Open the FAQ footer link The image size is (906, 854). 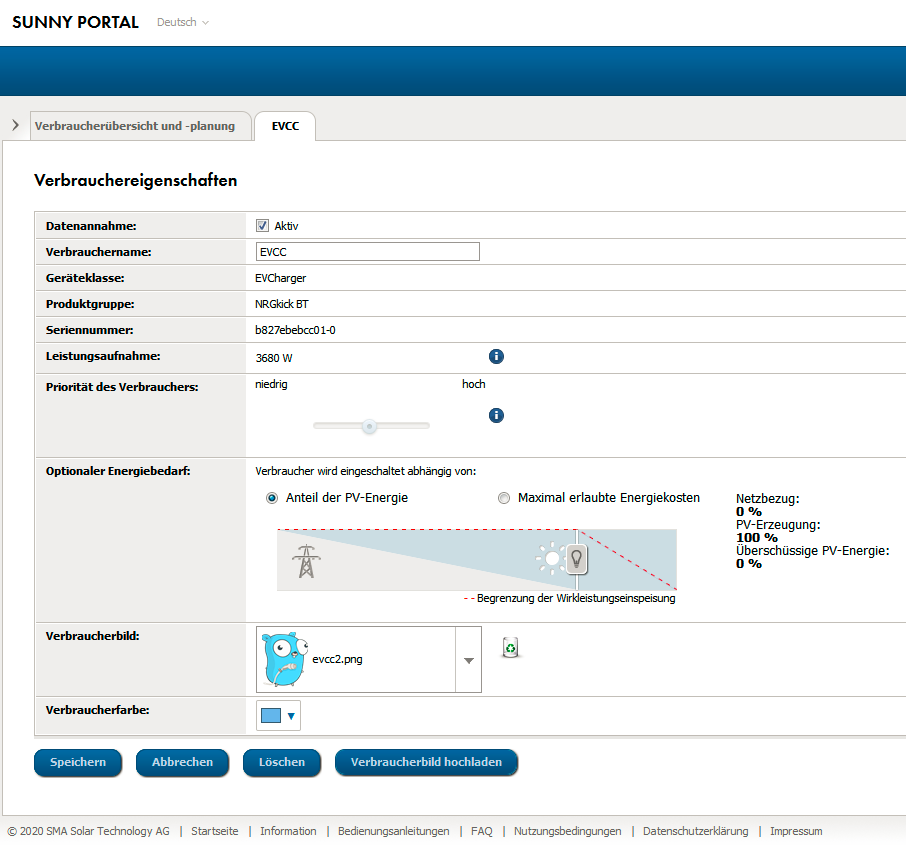tap(482, 831)
